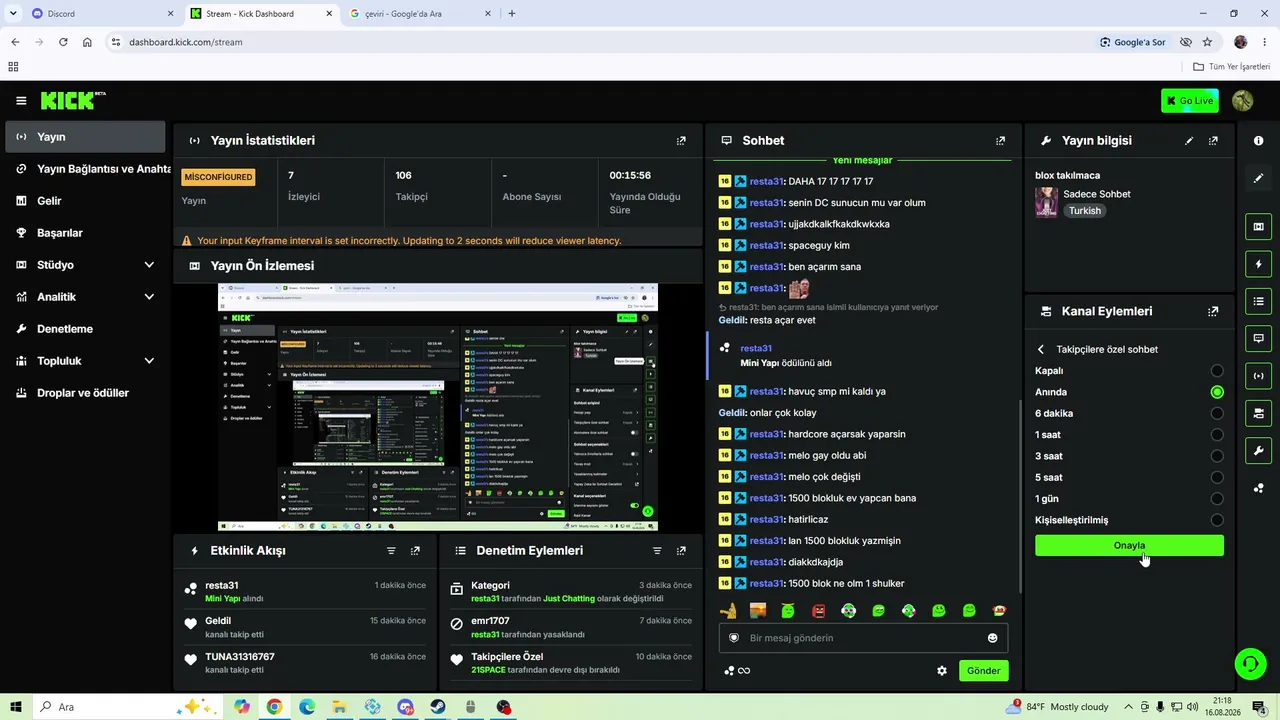The width and height of the screenshot is (1280, 720).
Task: Select the Anında radio option
Action: pos(1217,392)
